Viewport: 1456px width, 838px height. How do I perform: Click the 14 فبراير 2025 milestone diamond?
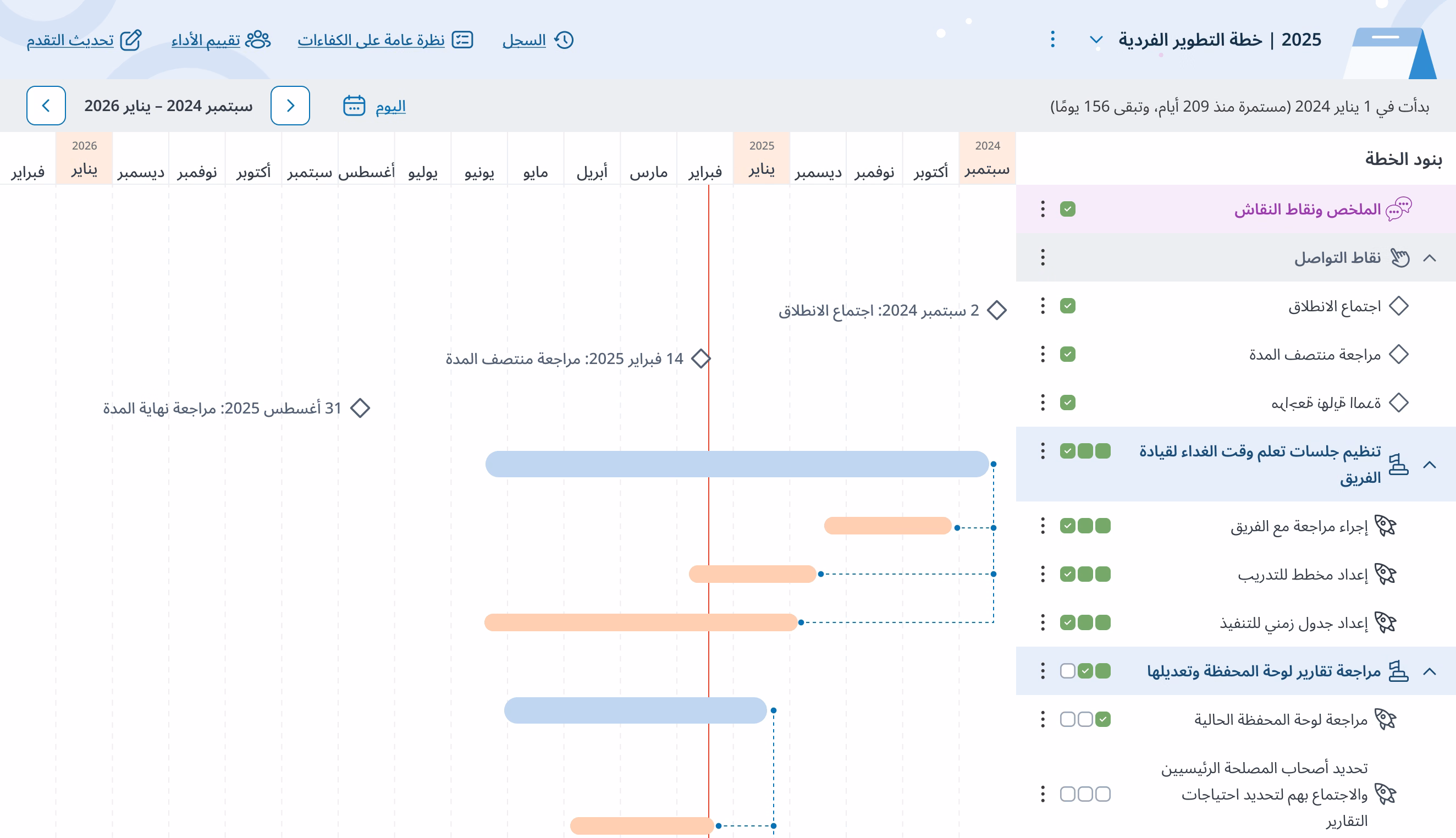[x=701, y=359]
